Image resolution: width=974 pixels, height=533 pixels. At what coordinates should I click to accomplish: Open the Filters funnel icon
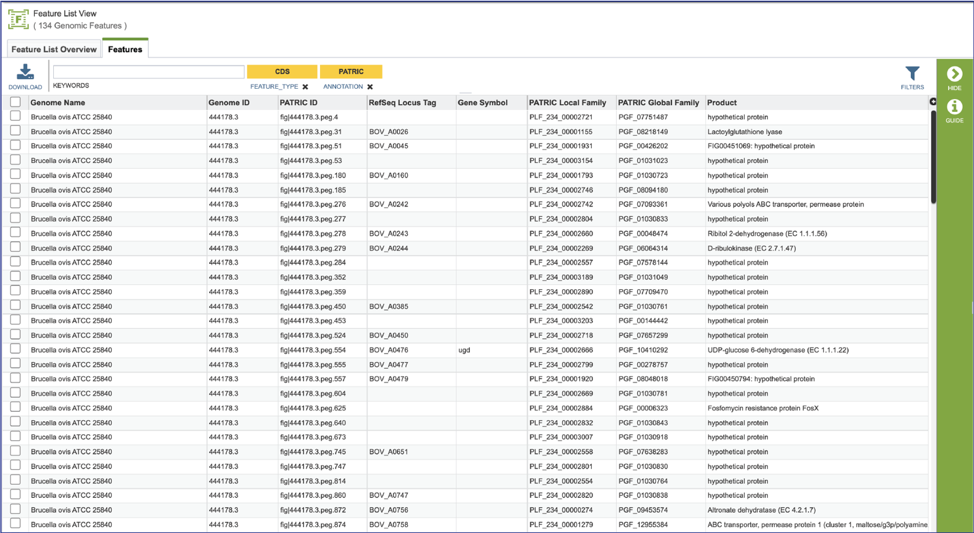[x=912, y=73]
